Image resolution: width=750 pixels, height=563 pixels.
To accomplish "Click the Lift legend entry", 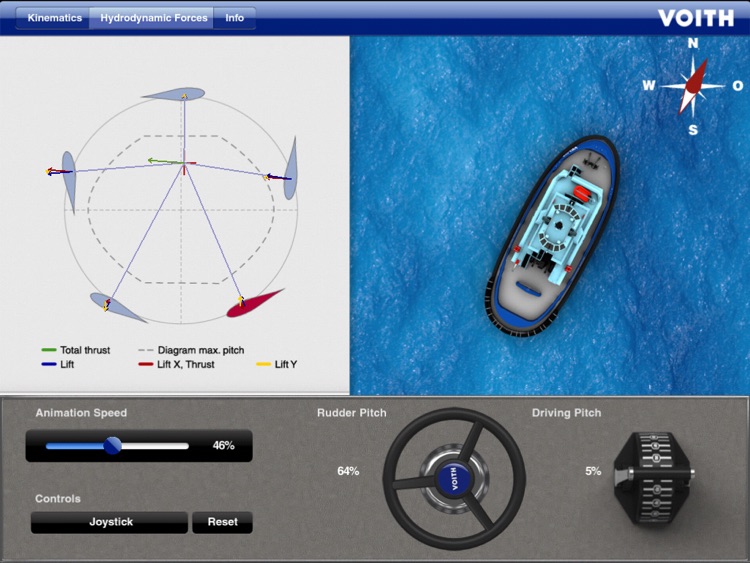I will pyautogui.click(x=58, y=364).
